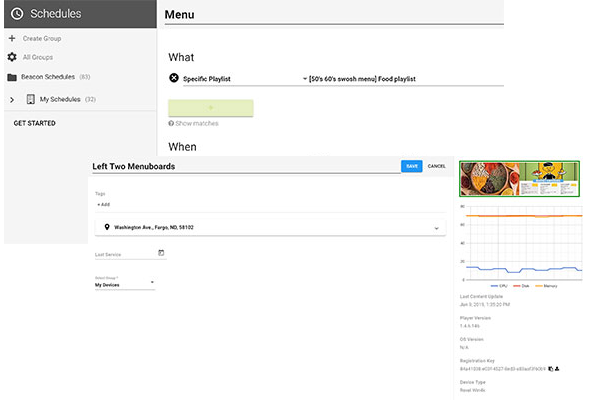Click the Last Service date field
The height and width of the screenshot is (400, 600).
point(130,254)
